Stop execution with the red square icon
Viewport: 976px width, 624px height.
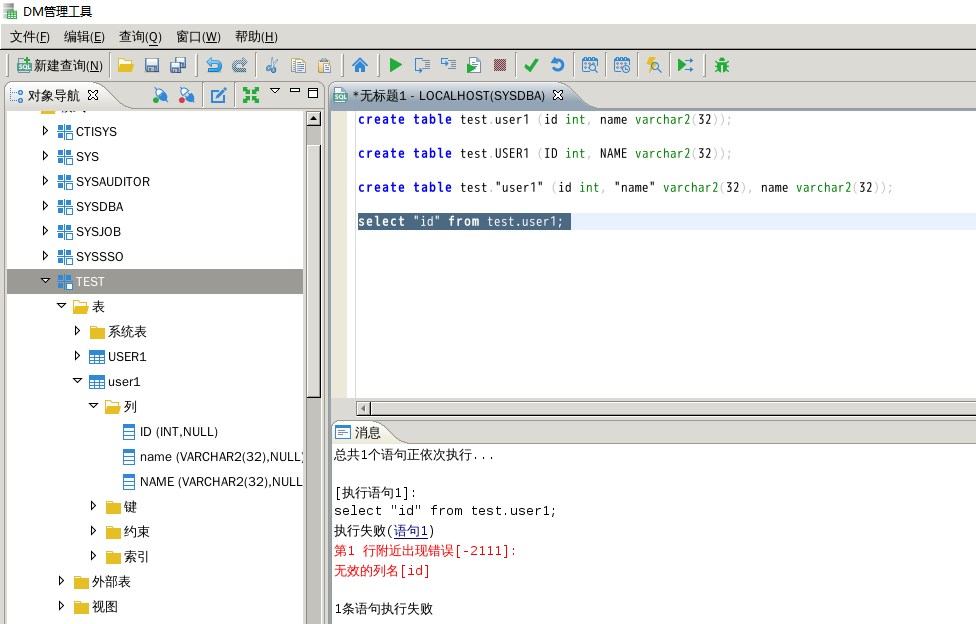coord(500,65)
